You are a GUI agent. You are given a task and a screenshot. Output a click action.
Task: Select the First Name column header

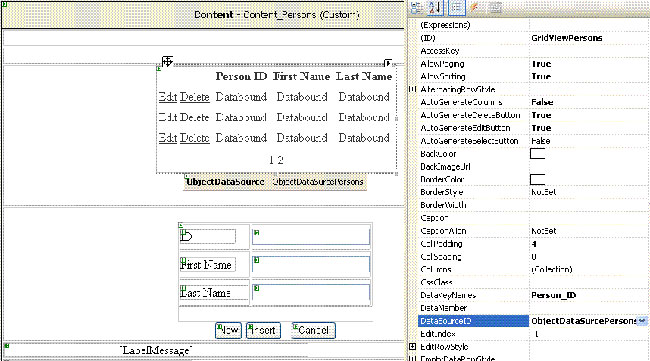[x=301, y=77]
